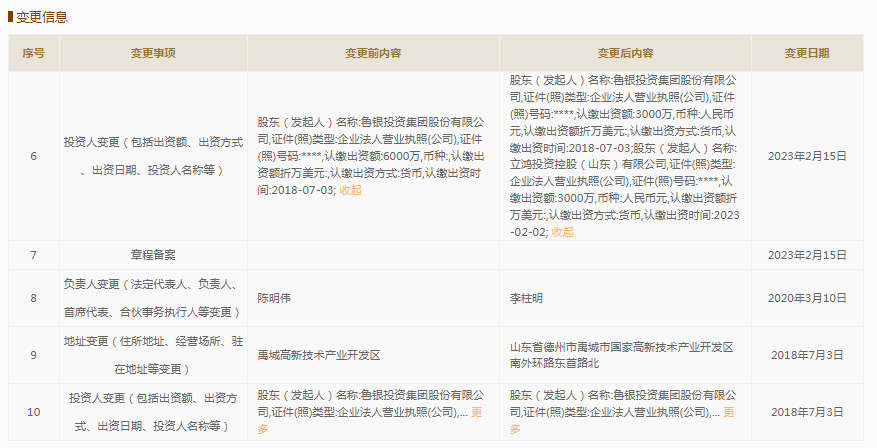Click the name 李柱明 in row 8

[x=529, y=298]
